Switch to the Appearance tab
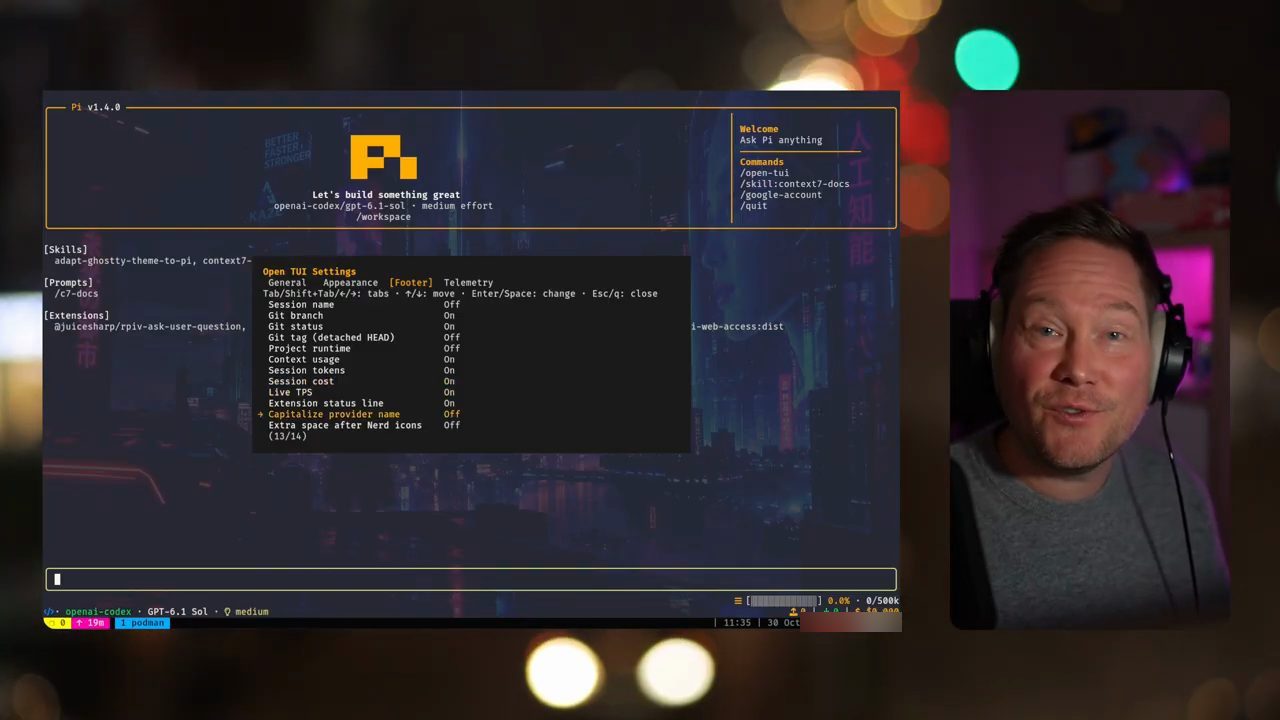Image resolution: width=1280 pixels, height=720 pixels. tap(350, 282)
